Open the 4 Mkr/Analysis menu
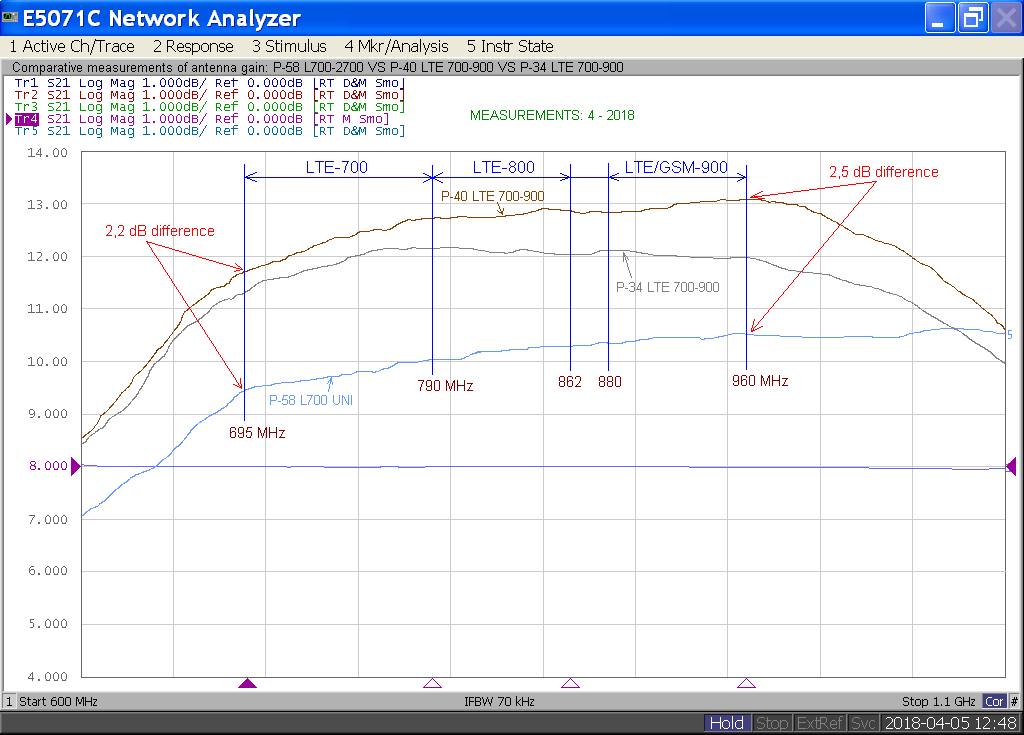 point(396,46)
